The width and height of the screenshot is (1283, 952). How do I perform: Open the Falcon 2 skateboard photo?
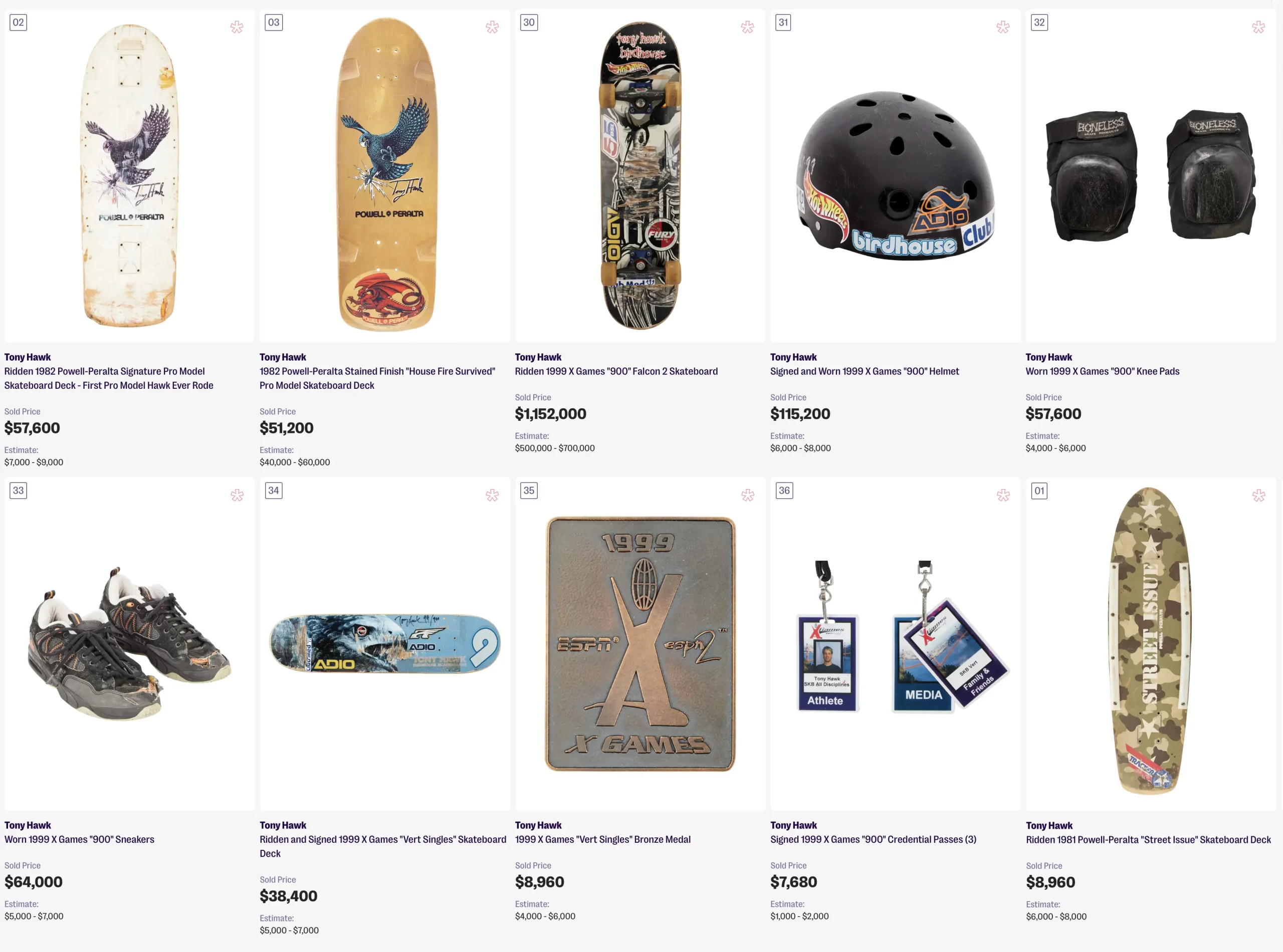[x=640, y=175]
